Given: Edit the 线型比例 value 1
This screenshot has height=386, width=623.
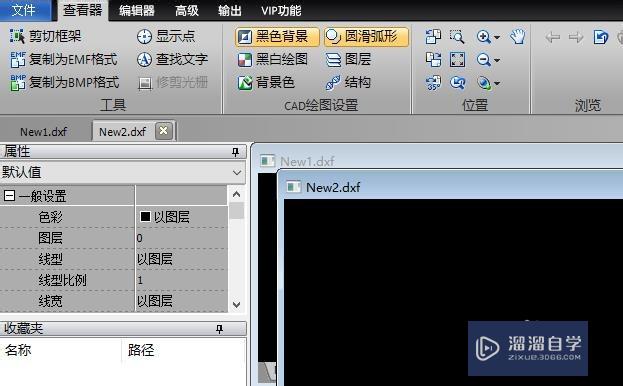Looking at the screenshot, I should click(182, 280).
